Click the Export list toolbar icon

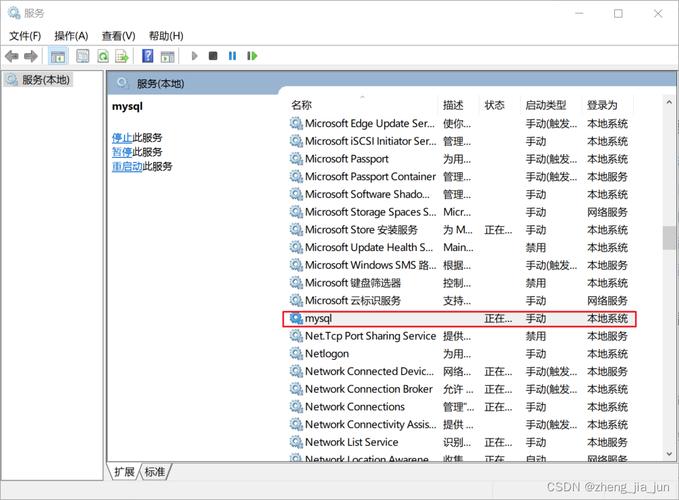122,56
